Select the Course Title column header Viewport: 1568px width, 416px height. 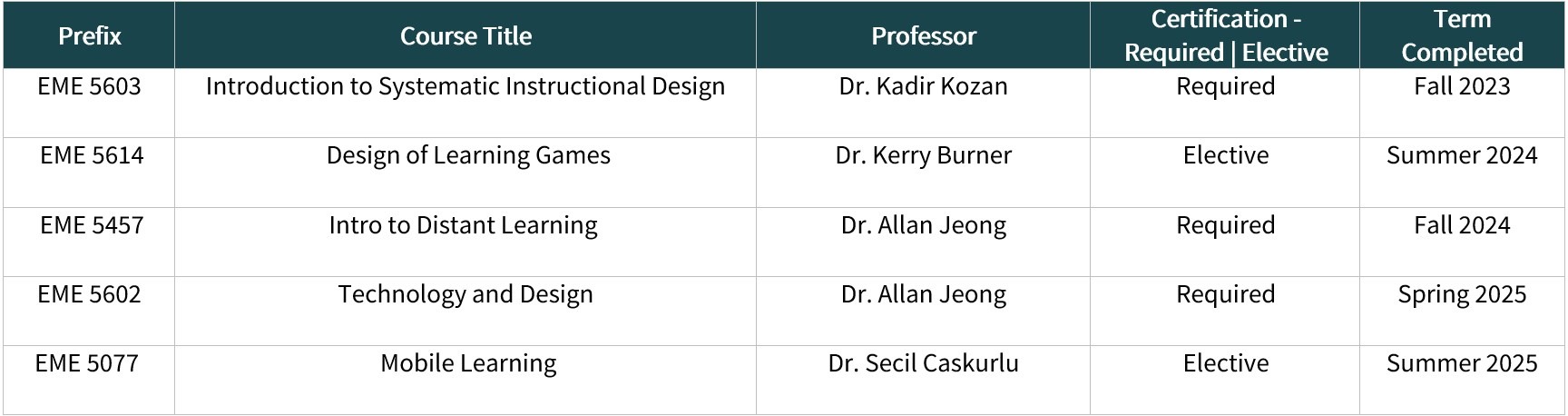[465, 35]
